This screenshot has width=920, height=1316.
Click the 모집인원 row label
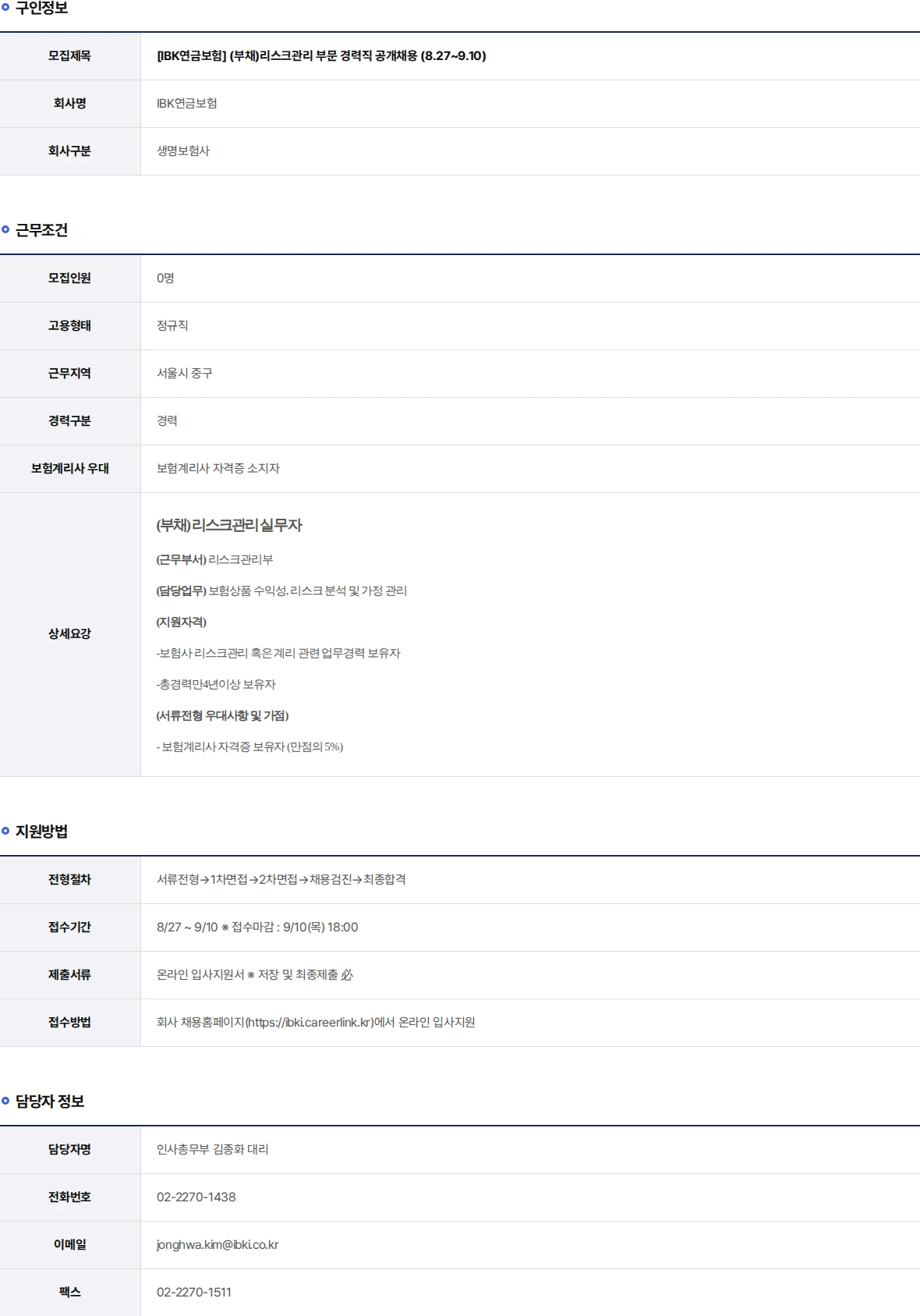click(69, 278)
